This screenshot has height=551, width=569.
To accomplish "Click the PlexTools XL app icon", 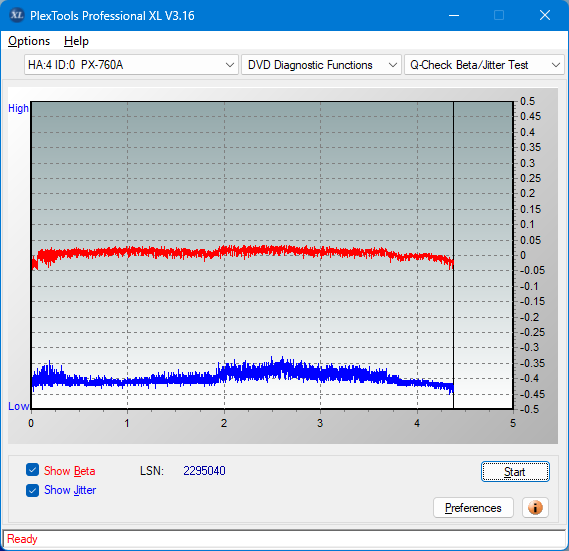I will (x=17, y=15).
